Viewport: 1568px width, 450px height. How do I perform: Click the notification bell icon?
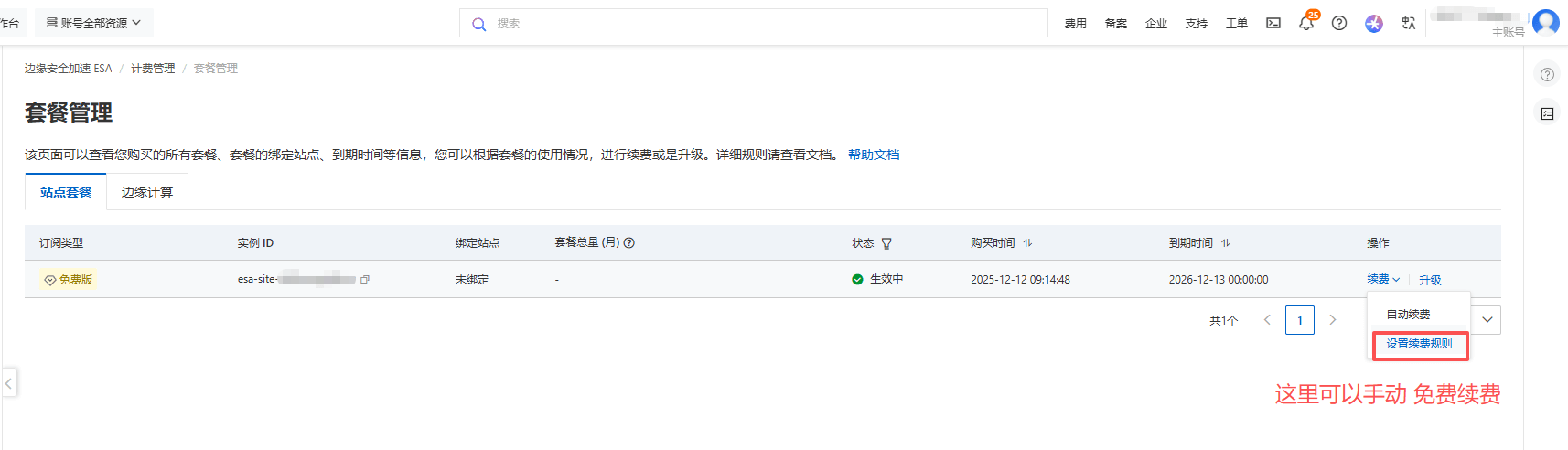[1305, 24]
